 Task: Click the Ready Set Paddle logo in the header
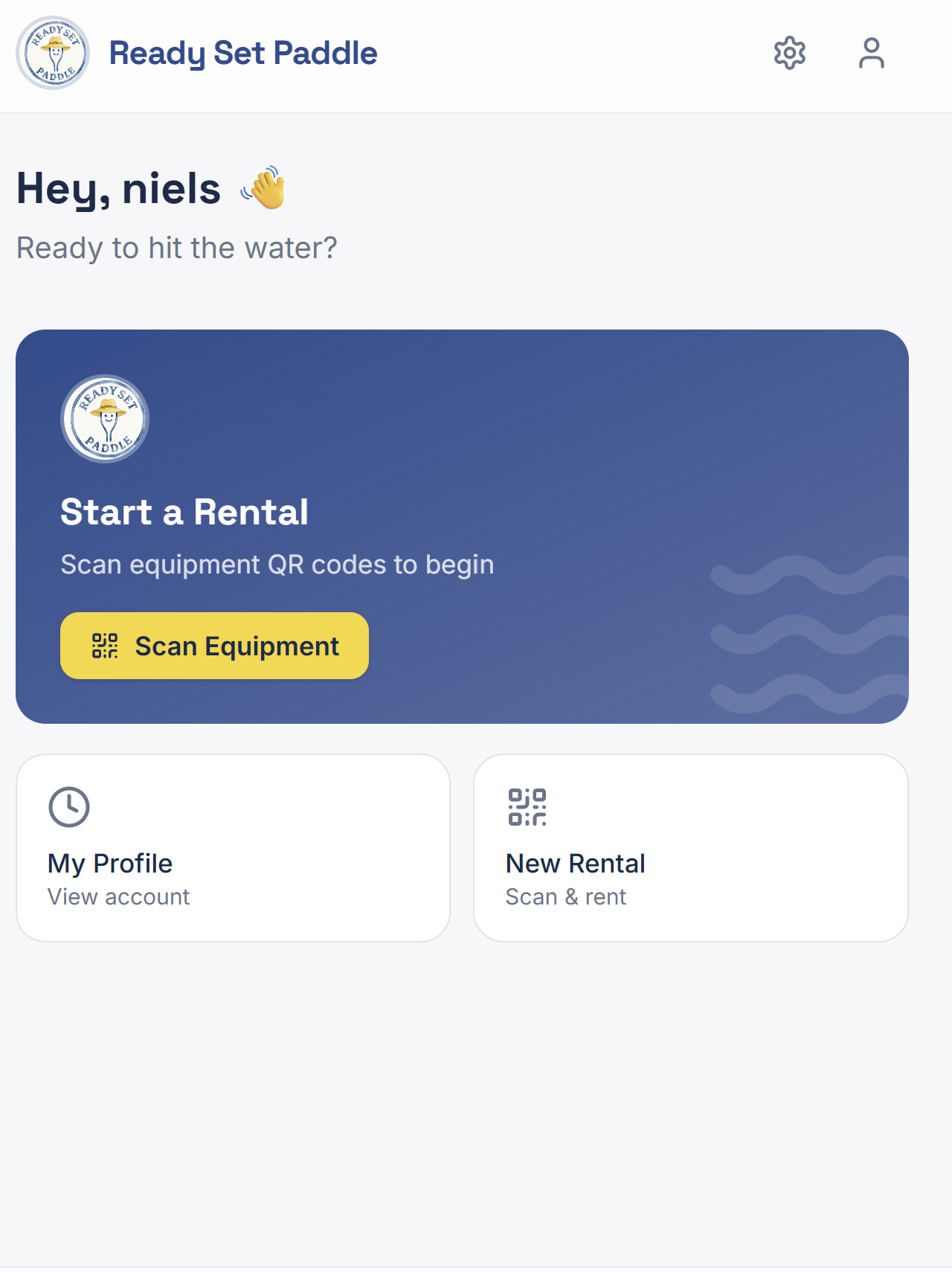(52, 52)
